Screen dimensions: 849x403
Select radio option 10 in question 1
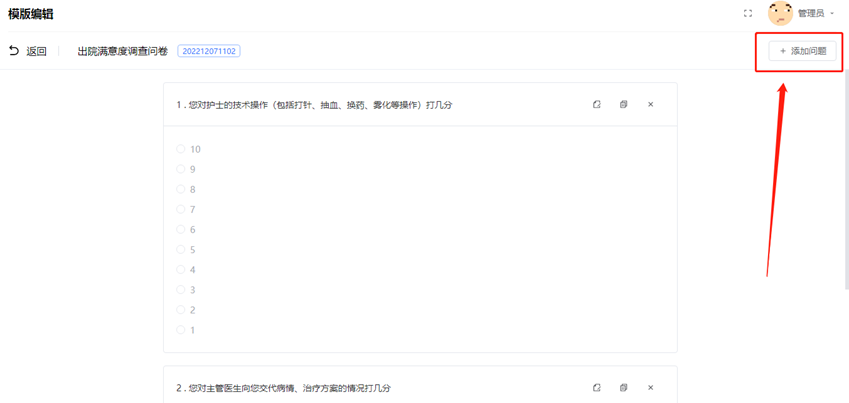point(181,149)
